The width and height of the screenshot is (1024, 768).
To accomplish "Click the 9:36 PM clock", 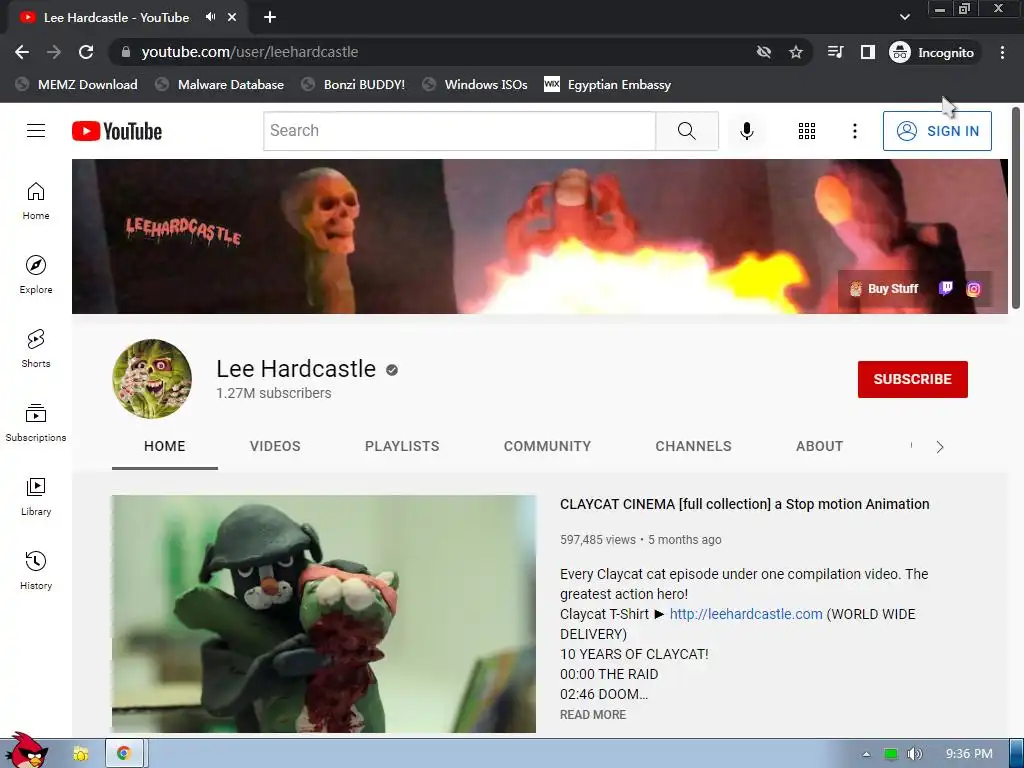I will (x=969, y=754).
